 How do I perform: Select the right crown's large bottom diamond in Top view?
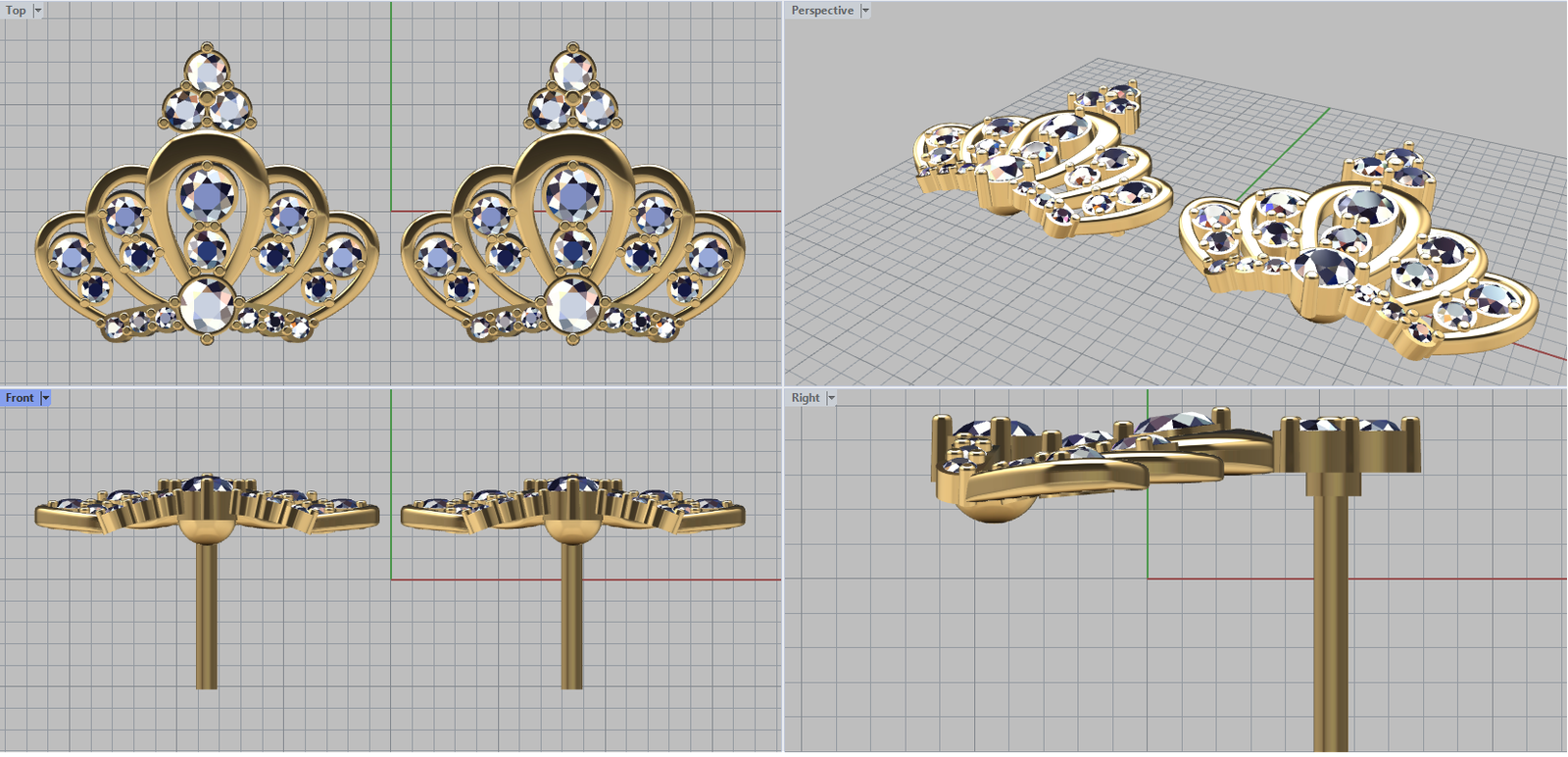tap(572, 304)
